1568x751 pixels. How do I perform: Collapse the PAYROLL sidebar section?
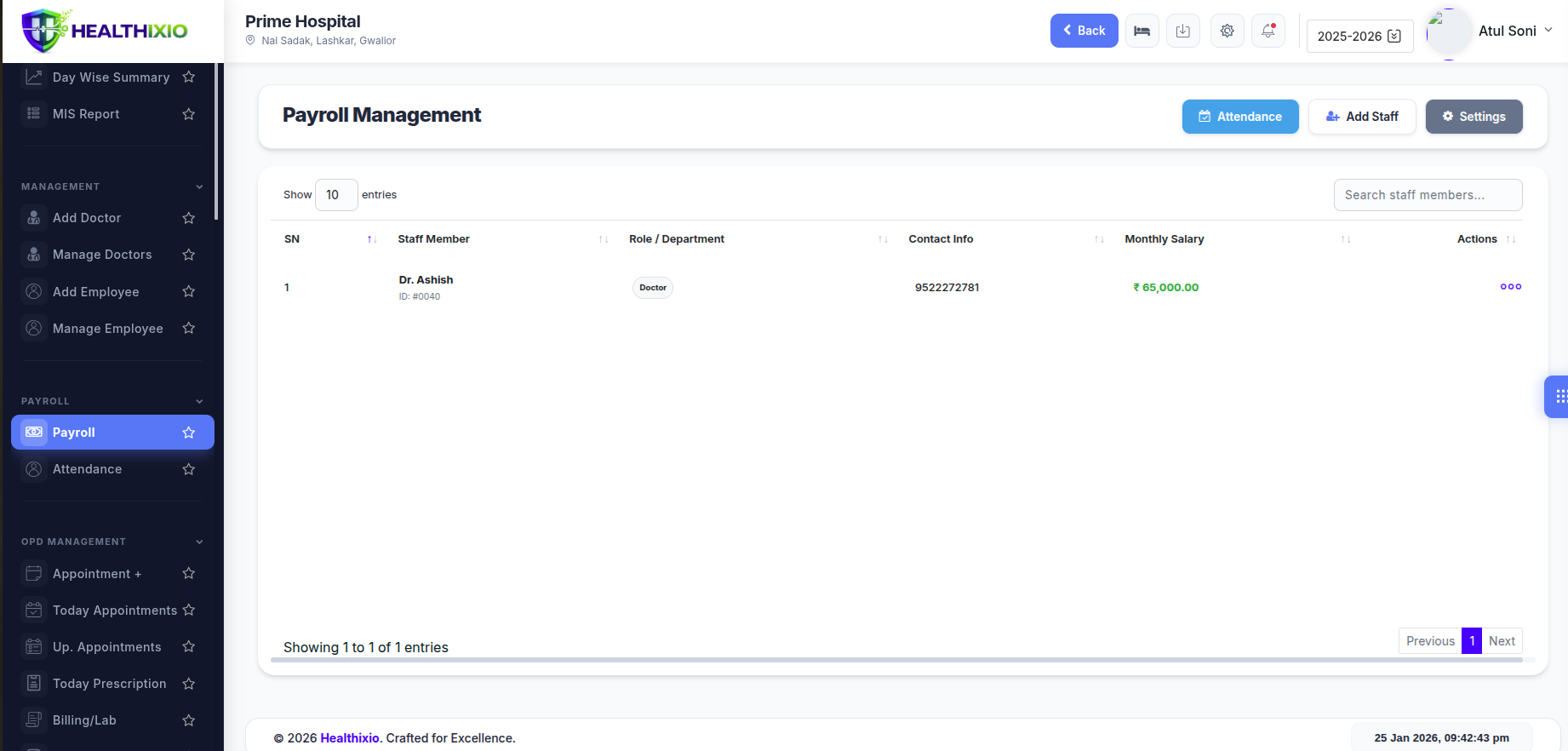199,401
